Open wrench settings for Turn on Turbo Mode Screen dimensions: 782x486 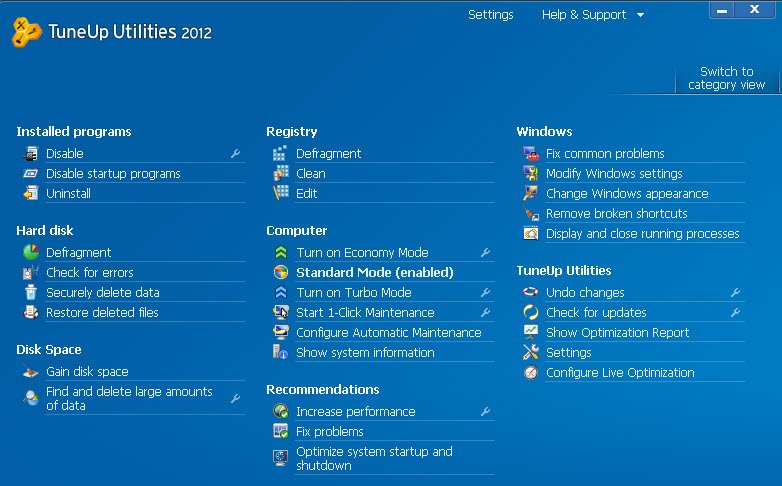[x=485, y=292]
